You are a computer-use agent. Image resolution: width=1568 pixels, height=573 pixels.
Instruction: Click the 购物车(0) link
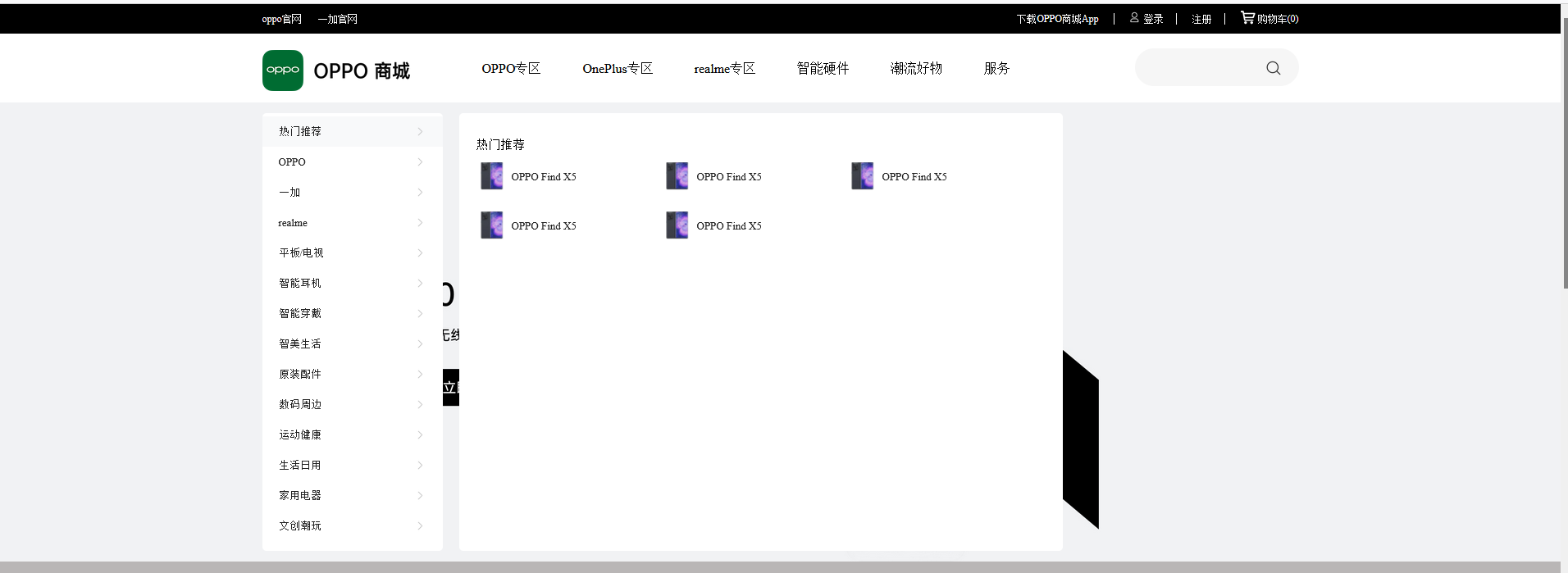(1278, 19)
